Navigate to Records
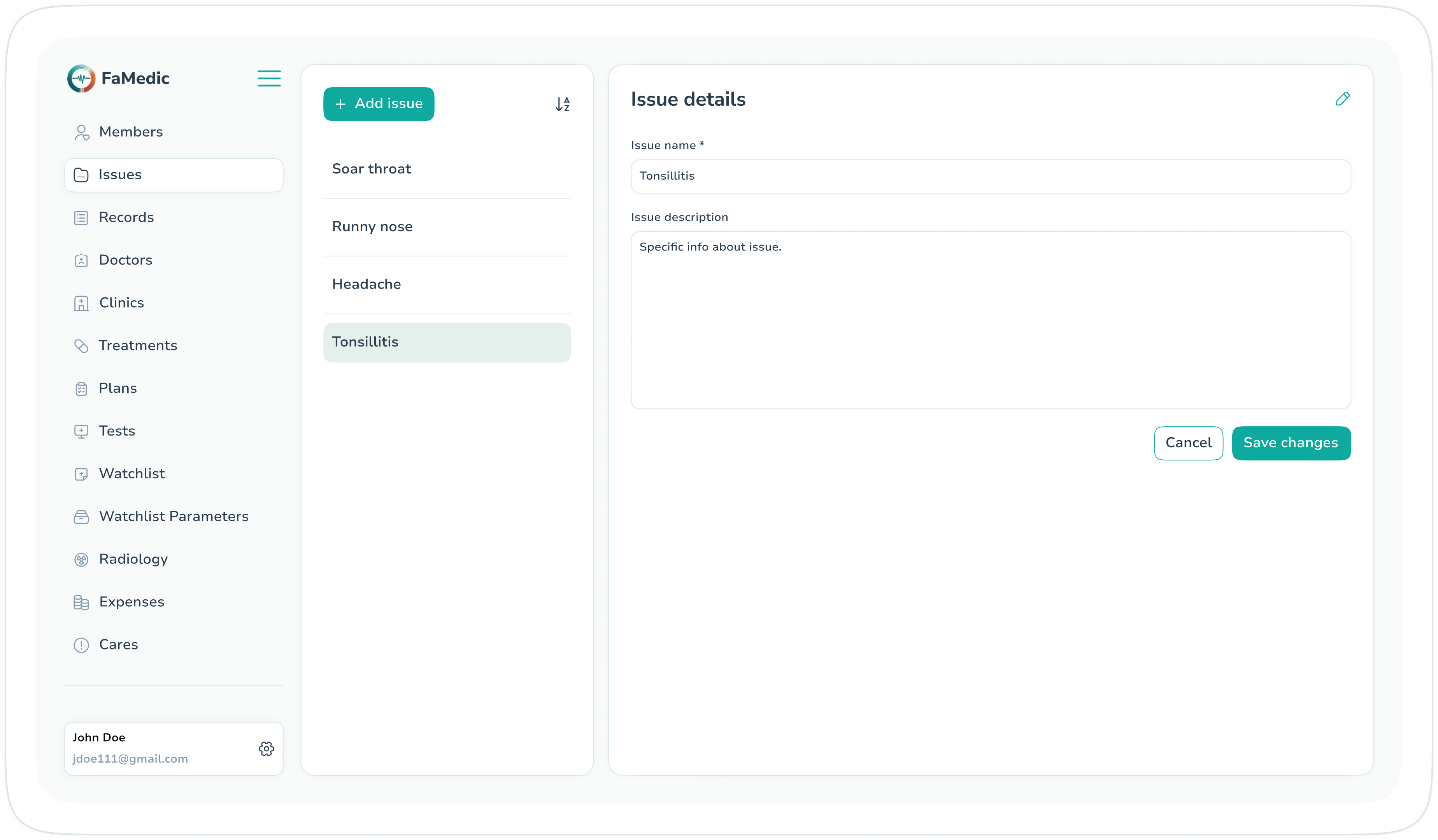 pyautogui.click(x=174, y=218)
